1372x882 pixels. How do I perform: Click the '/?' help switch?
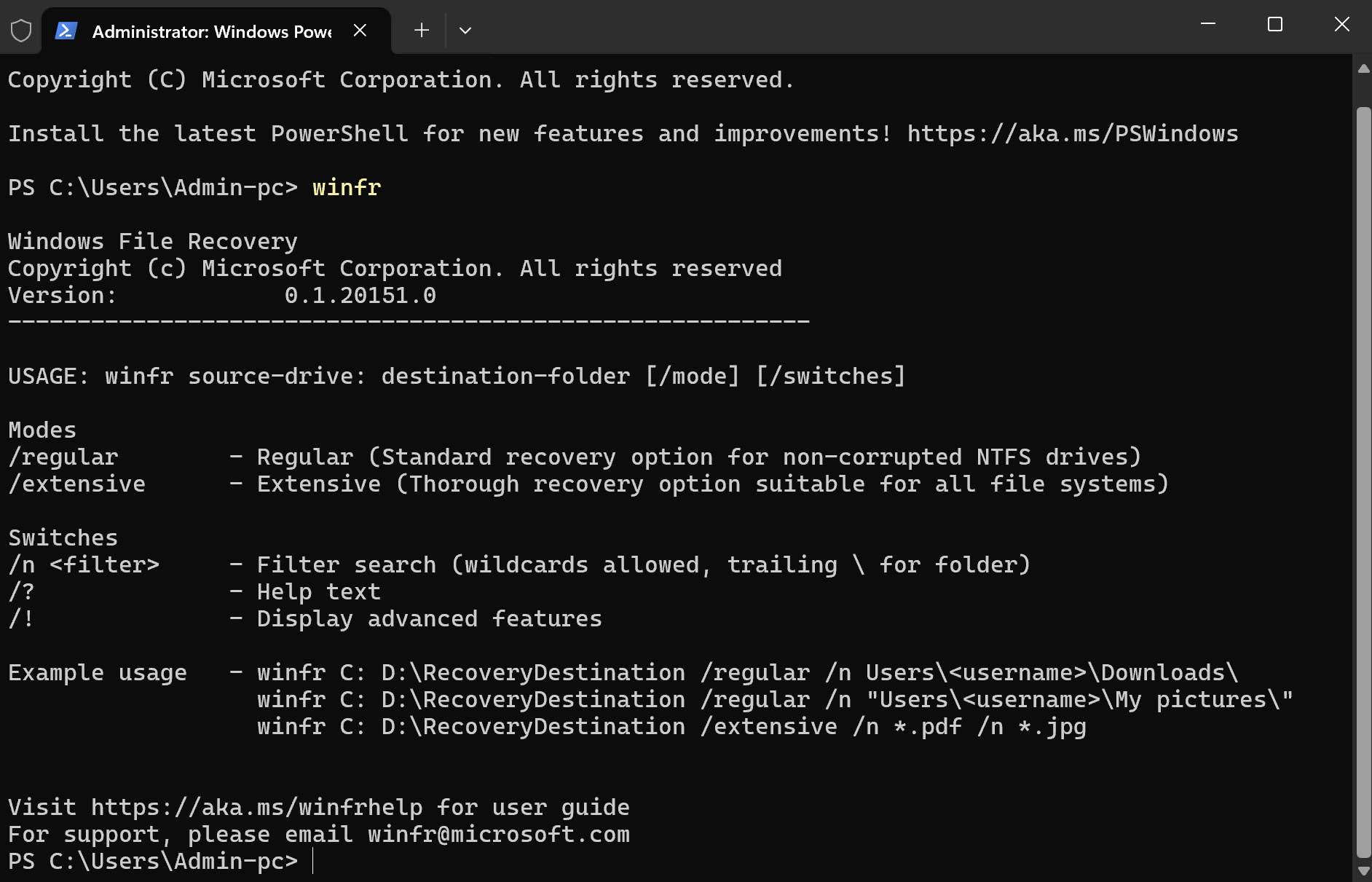tap(22, 592)
